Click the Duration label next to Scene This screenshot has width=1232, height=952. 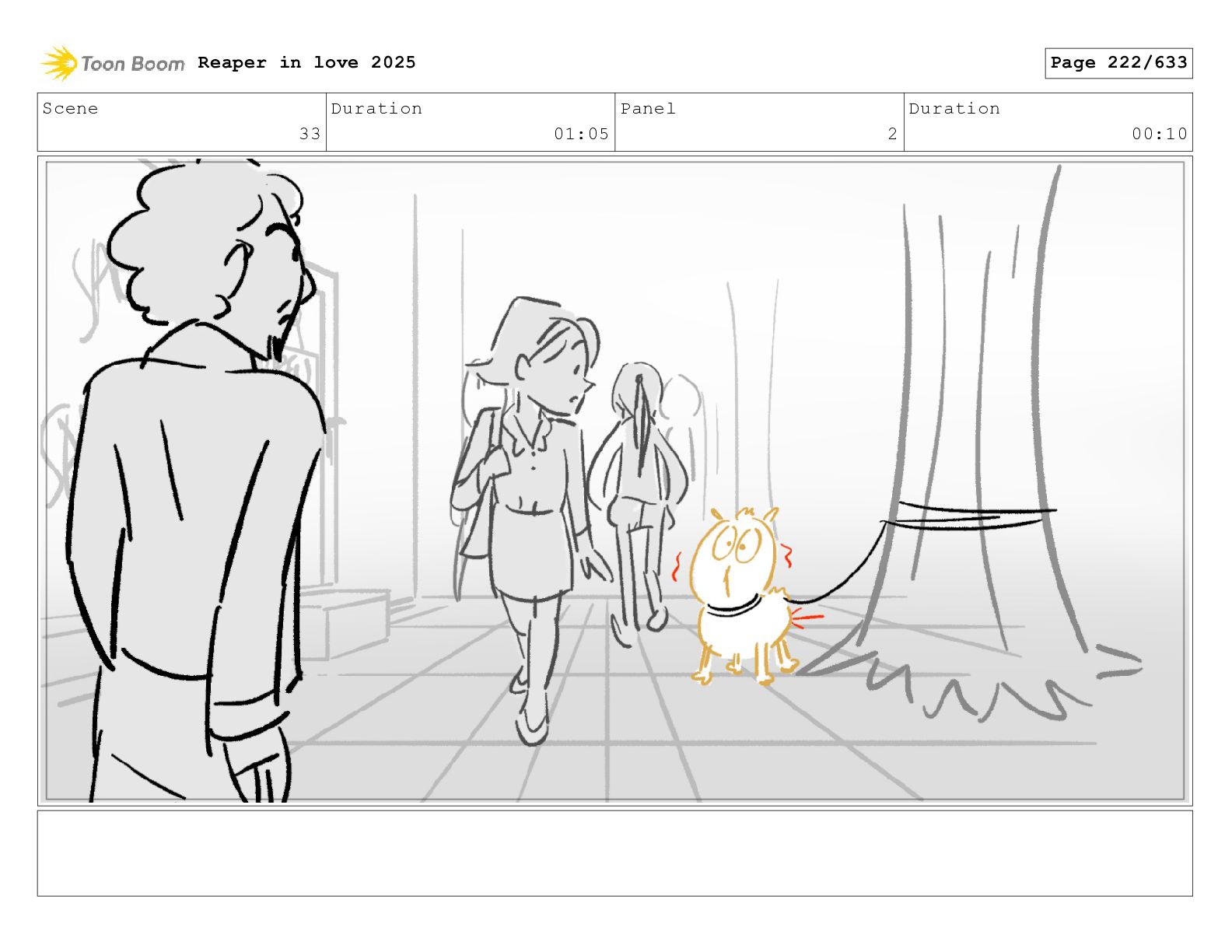click(x=377, y=109)
